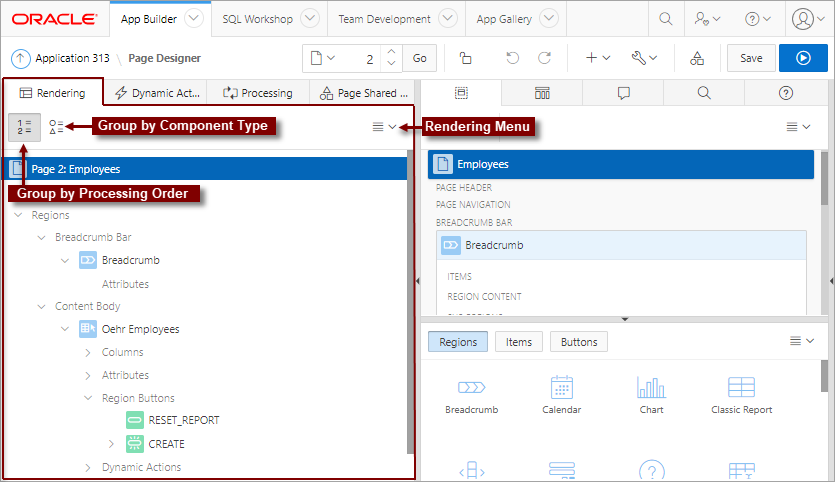Collapse the Regions tree node
The image size is (835, 482).
point(19,215)
